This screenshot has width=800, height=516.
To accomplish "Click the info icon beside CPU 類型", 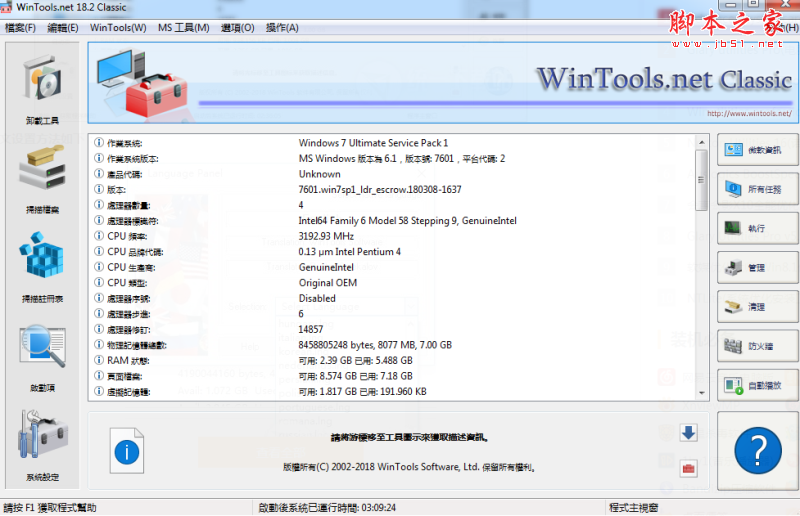I will click(99, 282).
